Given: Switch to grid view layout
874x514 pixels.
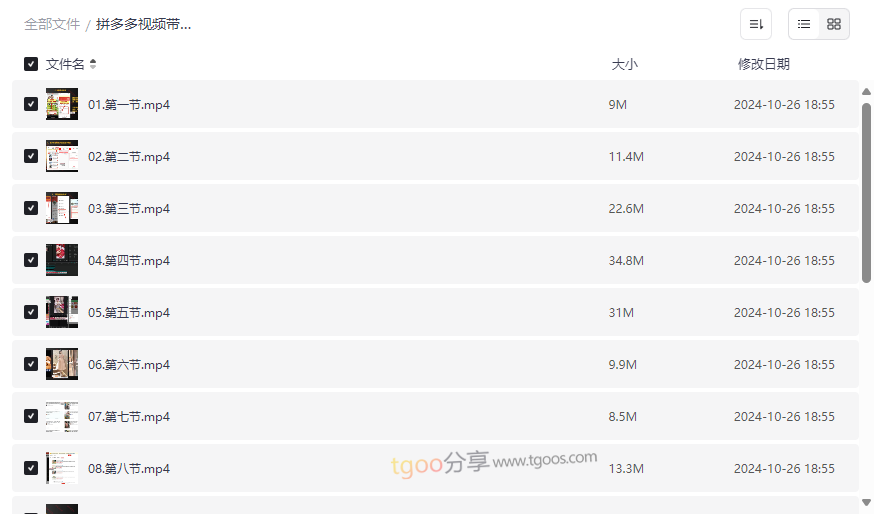Looking at the screenshot, I should coord(834,24).
